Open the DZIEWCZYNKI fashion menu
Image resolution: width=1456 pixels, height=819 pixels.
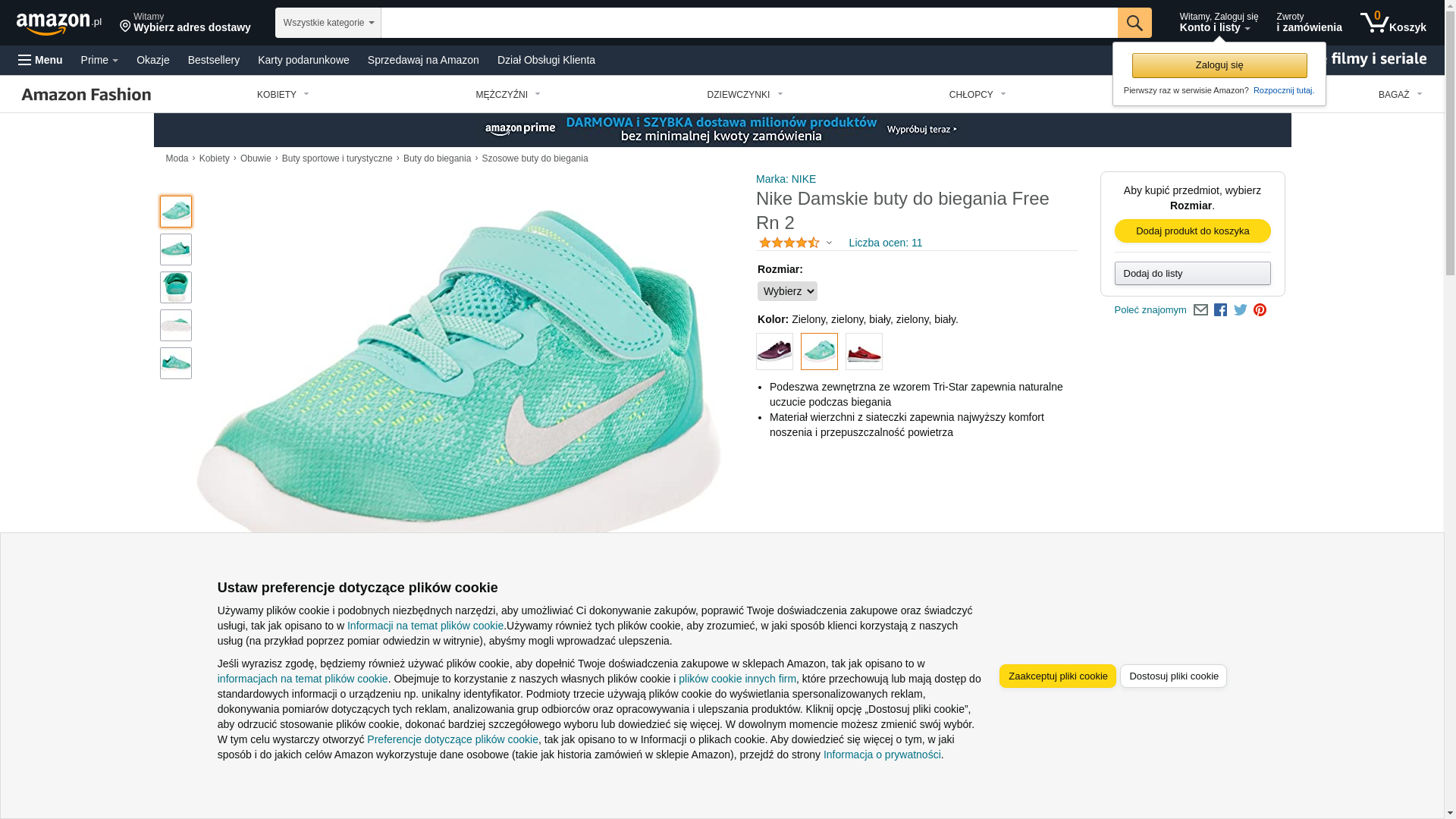(x=745, y=95)
